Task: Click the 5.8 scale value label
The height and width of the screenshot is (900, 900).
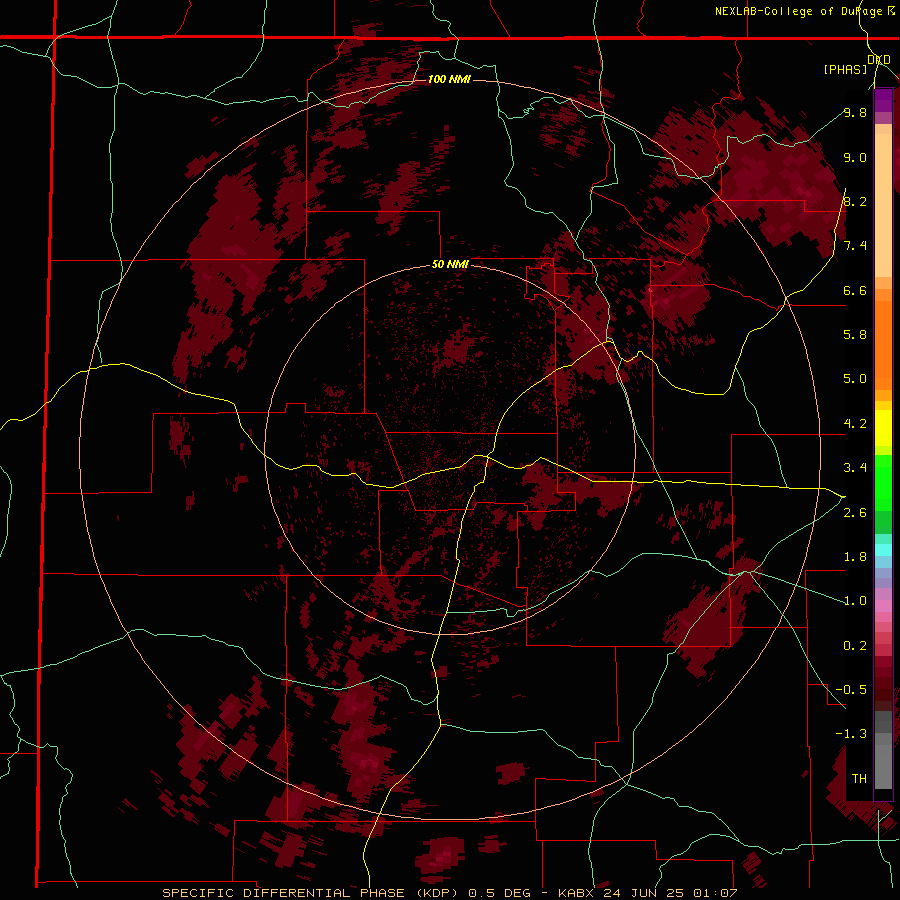Action: click(855, 335)
